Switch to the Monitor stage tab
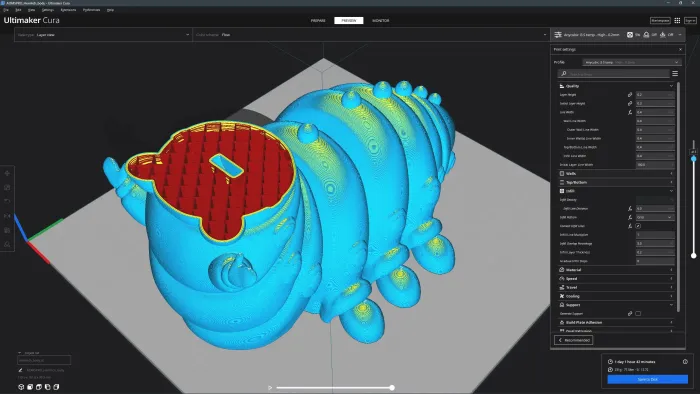Image resolution: width=700 pixels, height=394 pixels. 380,21
